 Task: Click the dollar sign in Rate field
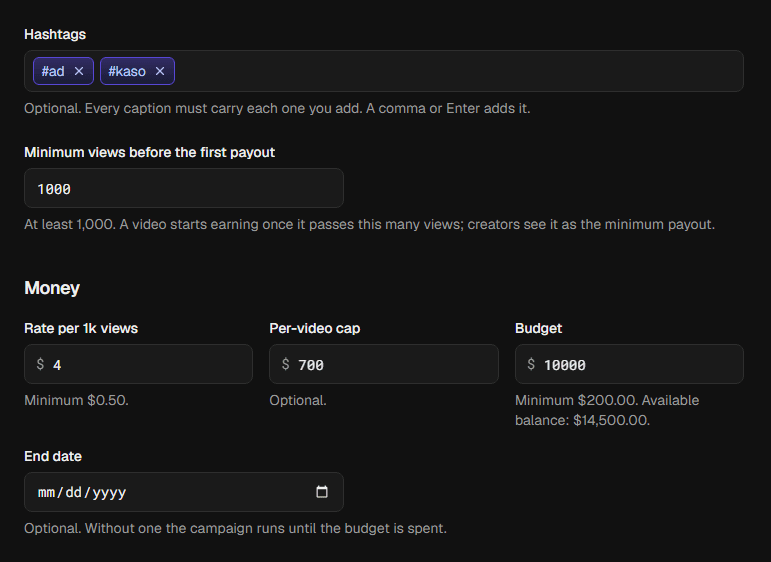40,364
